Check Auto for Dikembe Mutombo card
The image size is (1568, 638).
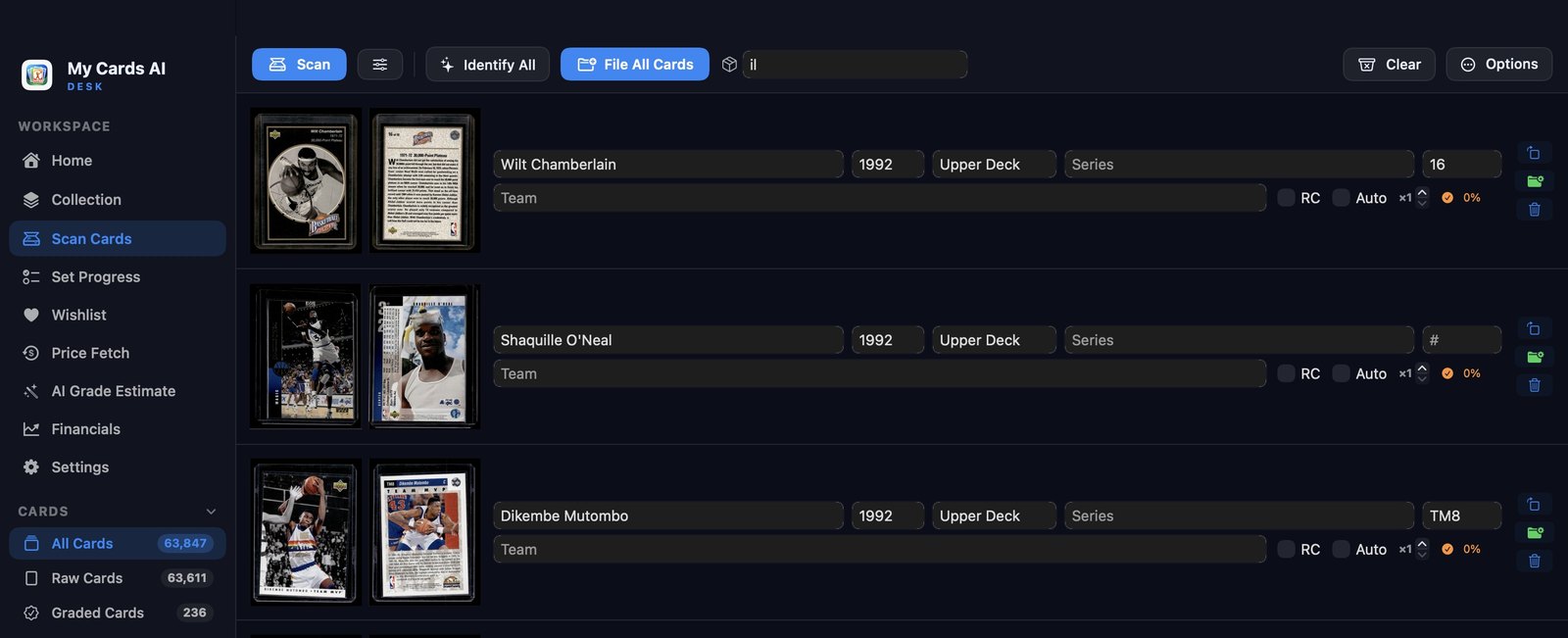pos(1341,549)
